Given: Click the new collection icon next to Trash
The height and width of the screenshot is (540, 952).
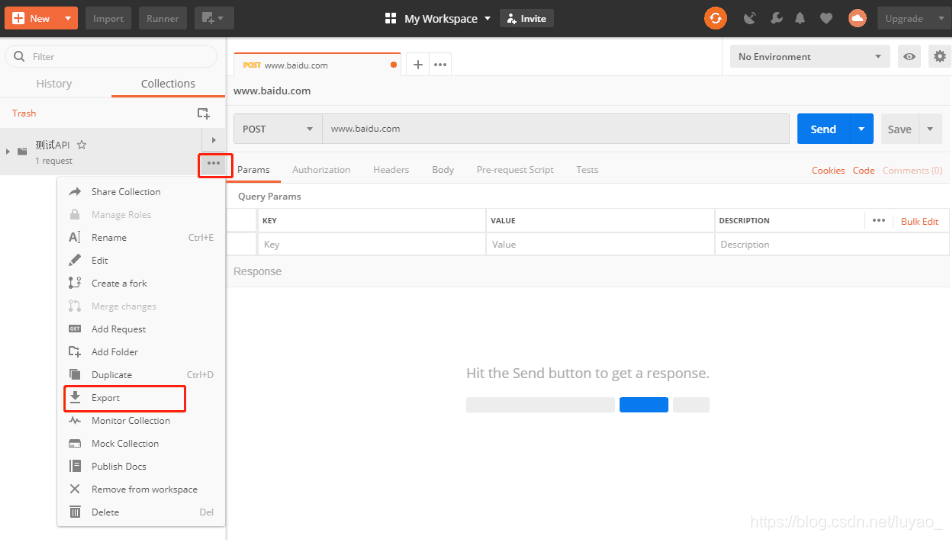Looking at the screenshot, I should click(203, 114).
